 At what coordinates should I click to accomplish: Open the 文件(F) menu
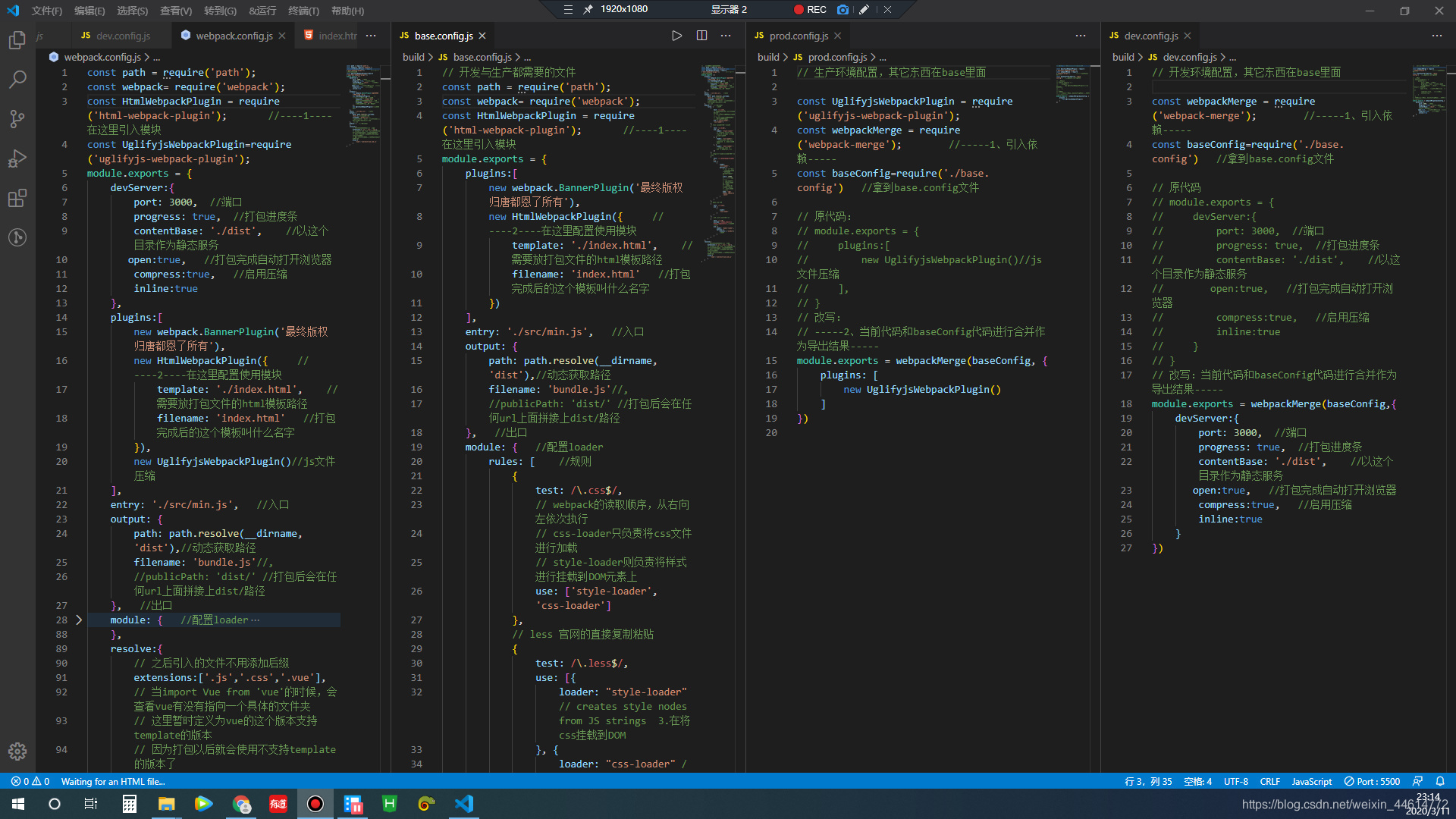click(47, 11)
